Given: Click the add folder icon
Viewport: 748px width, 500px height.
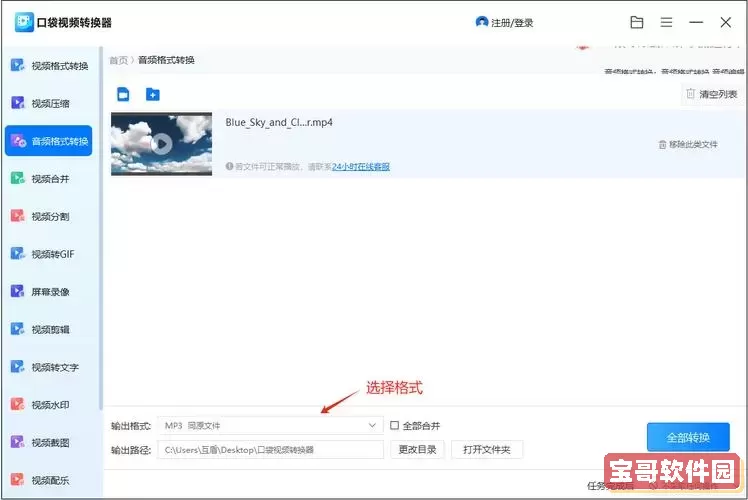Looking at the screenshot, I should [153, 94].
